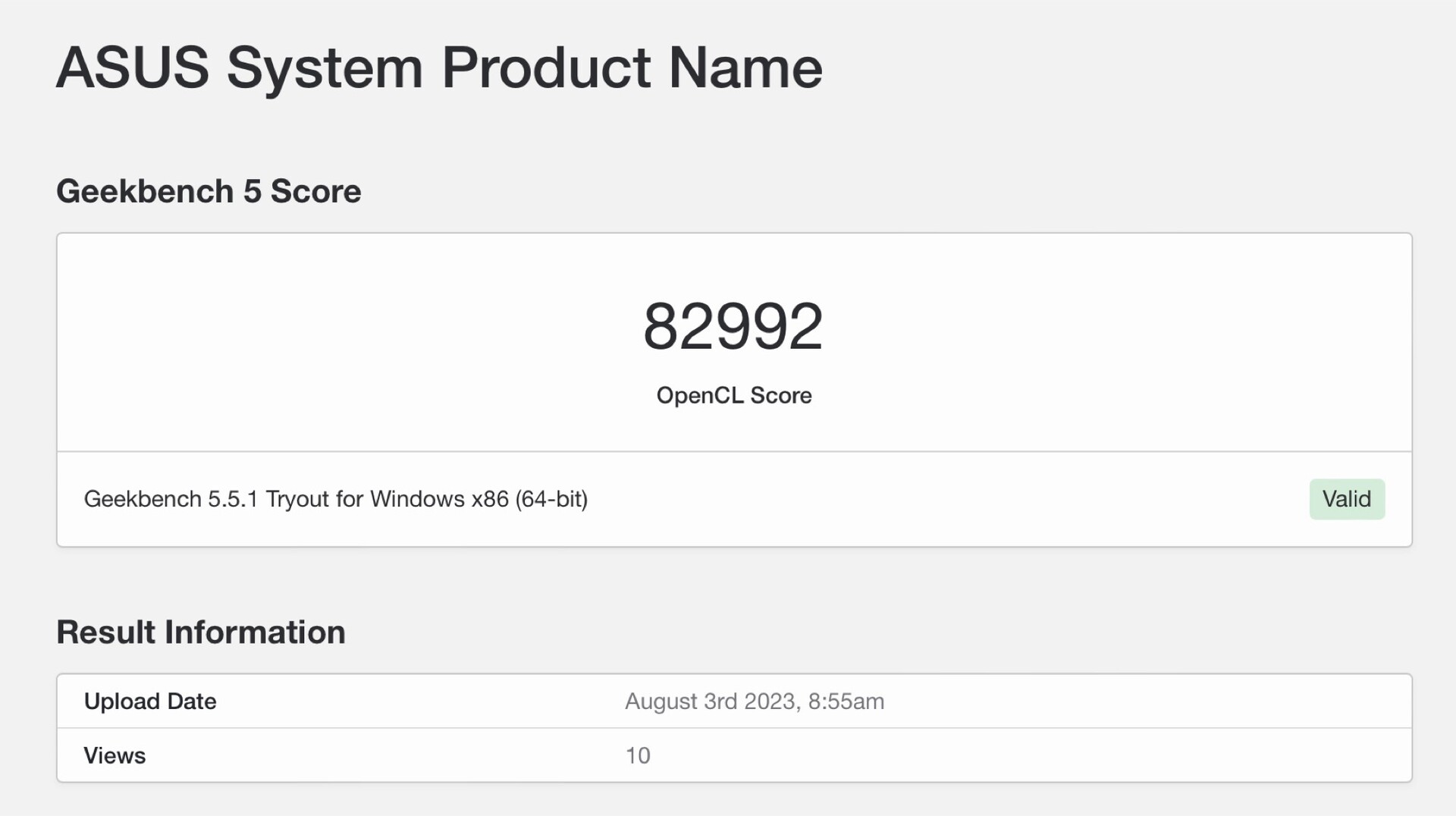This screenshot has width=1456, height=816.
Task: Click the Views row label
Action: point(115,755)
